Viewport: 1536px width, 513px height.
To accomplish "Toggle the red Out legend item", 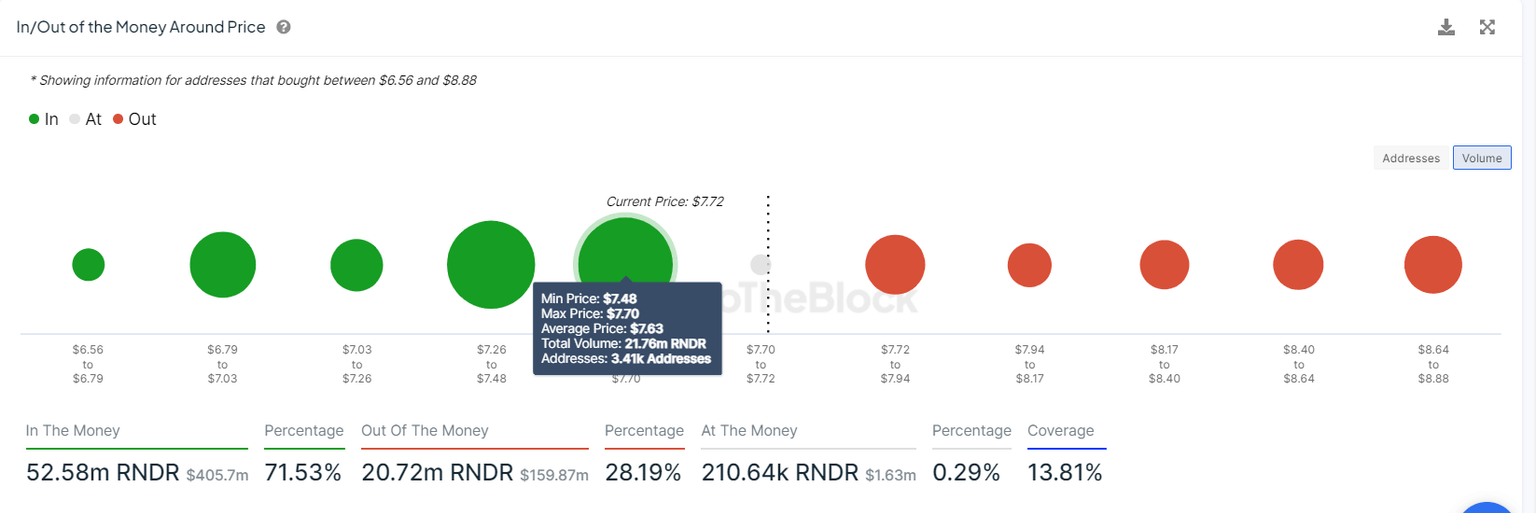I will tap(134, 119).
